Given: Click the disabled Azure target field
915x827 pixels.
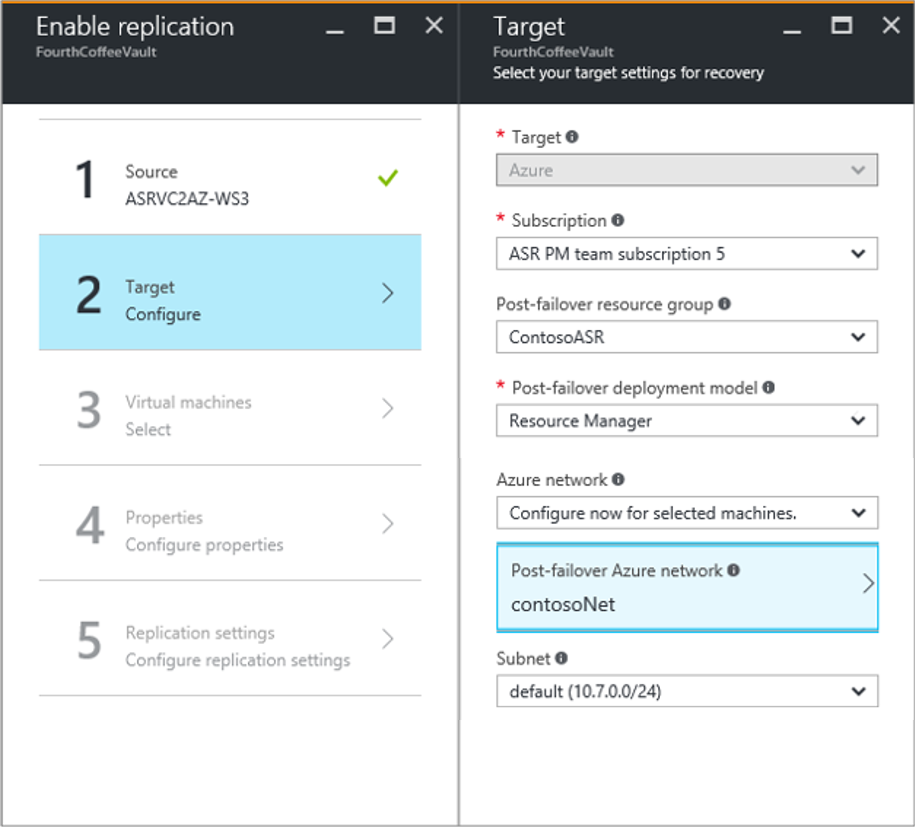Looking at the screenshot, I should coord(686,170).
